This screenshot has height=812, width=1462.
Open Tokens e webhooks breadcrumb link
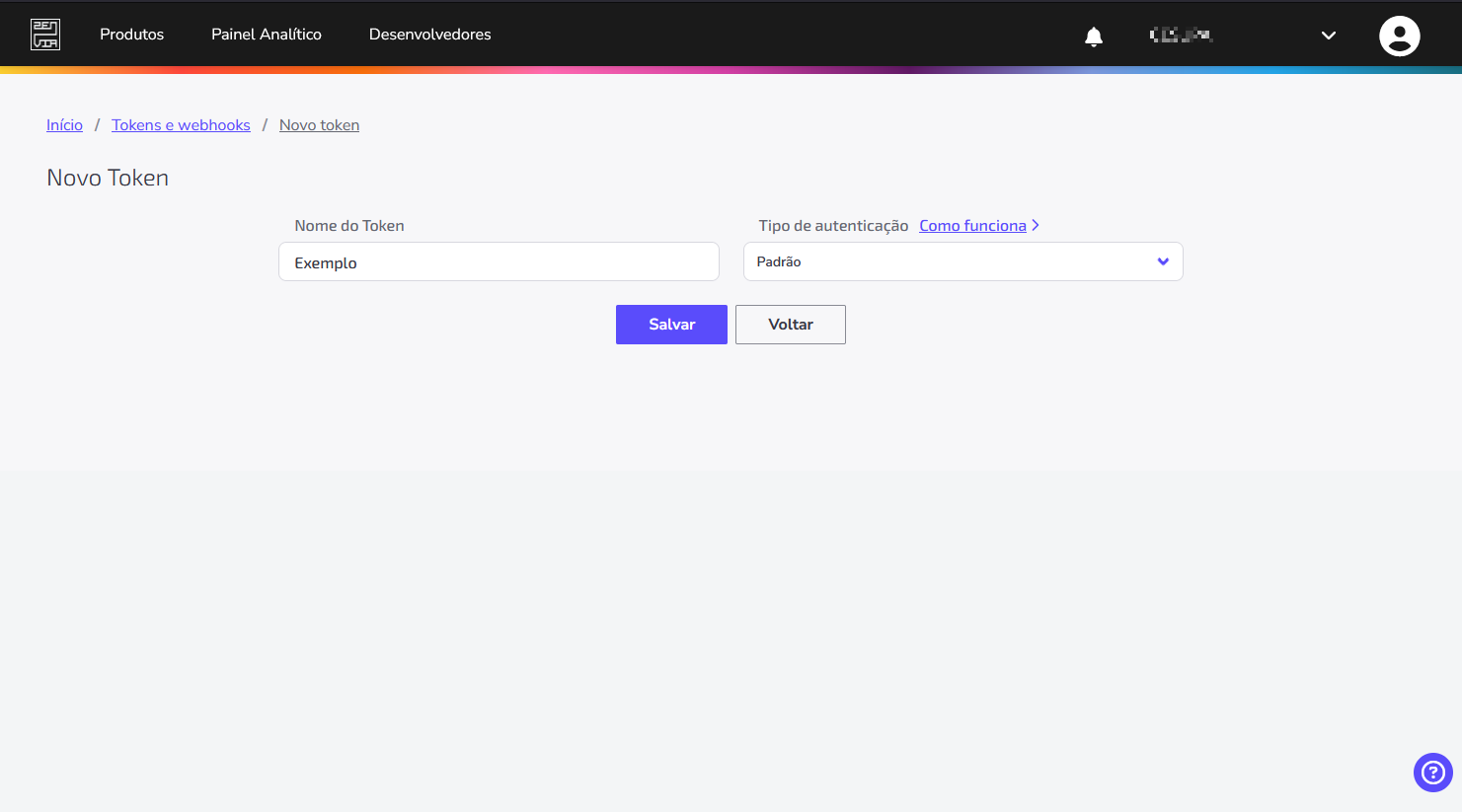[181, 125]
